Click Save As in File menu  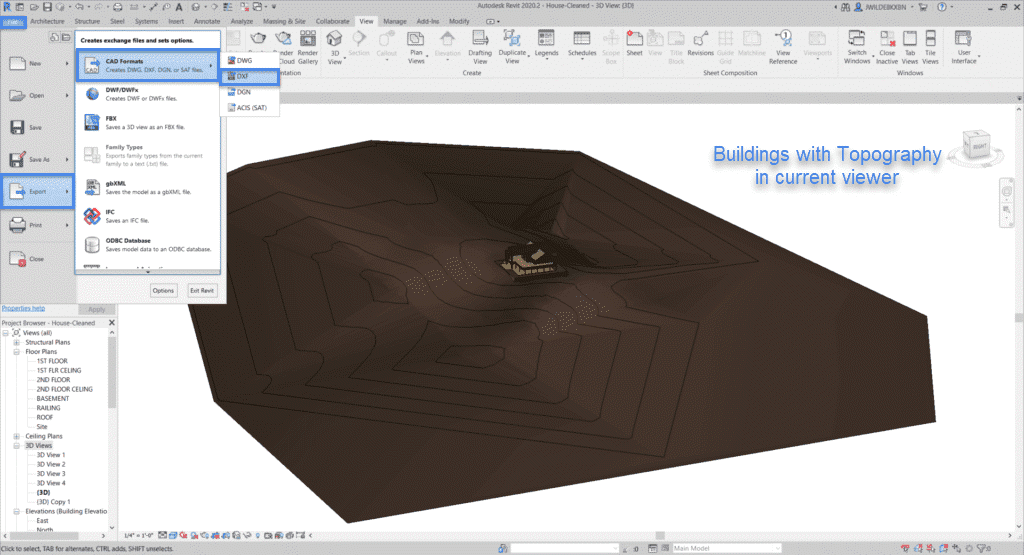[x=37, y=159]
